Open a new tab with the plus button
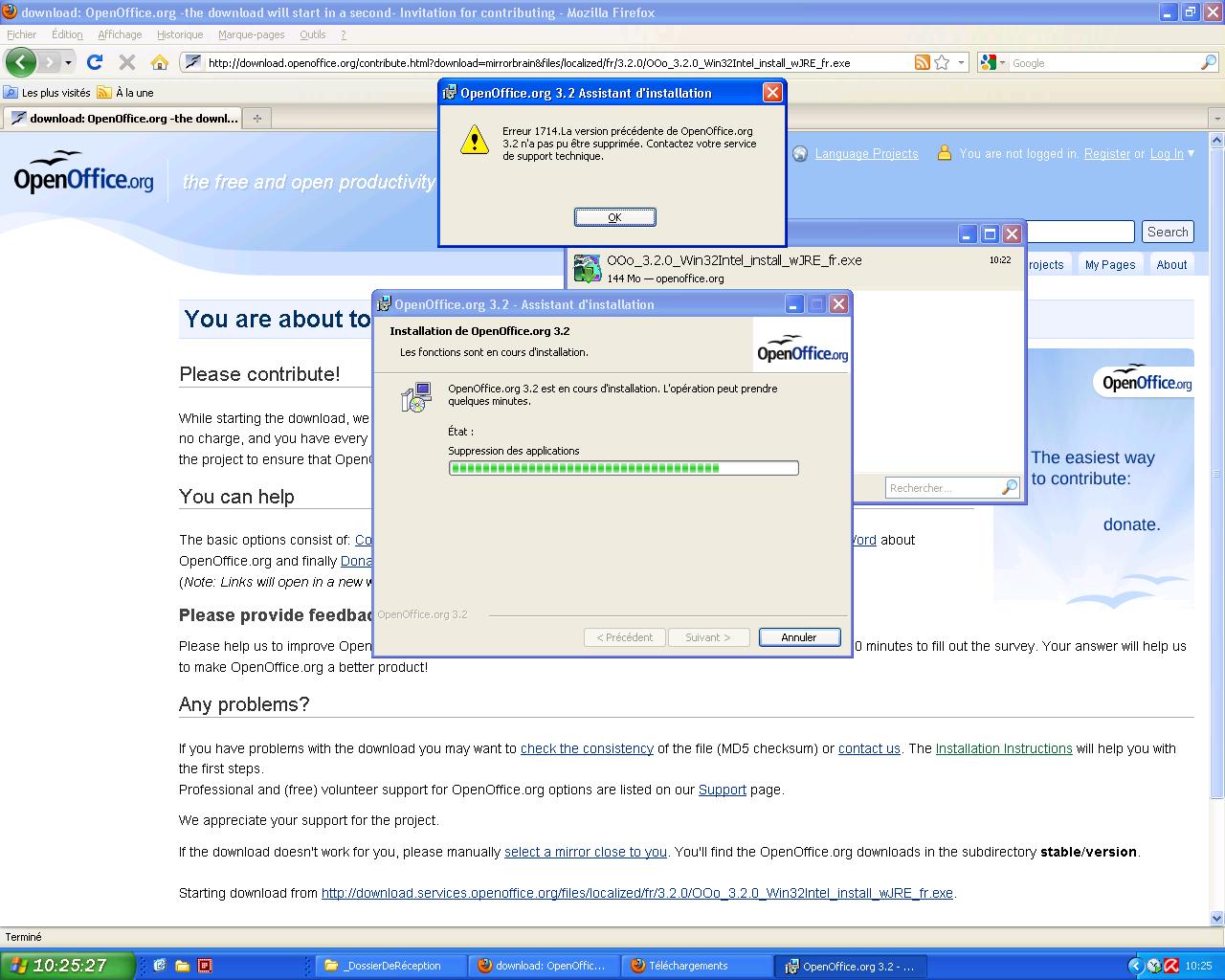This screenshot has height=980, width=1225. click(x=256, y=118)
